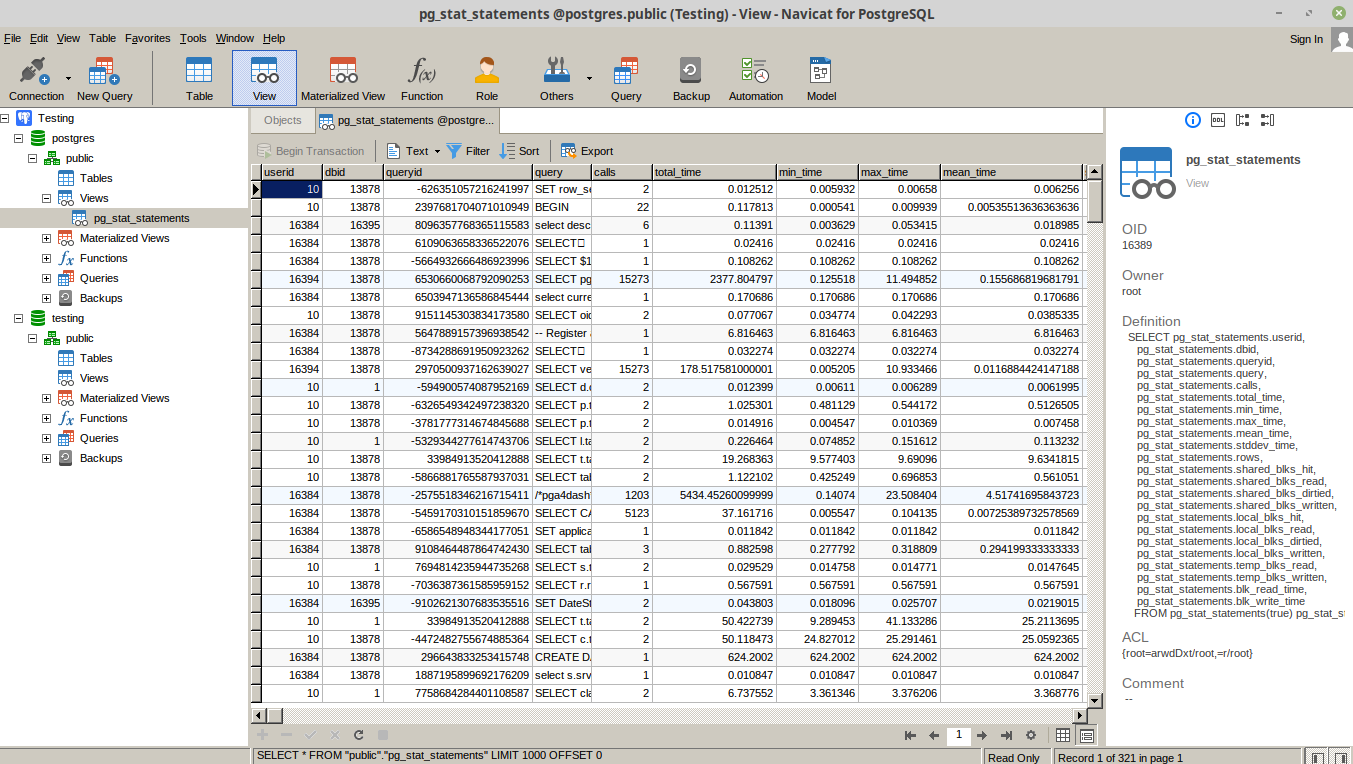The image size is (1353, 764).
Task: Switch to grid view mode
Action: [1064, 735]
